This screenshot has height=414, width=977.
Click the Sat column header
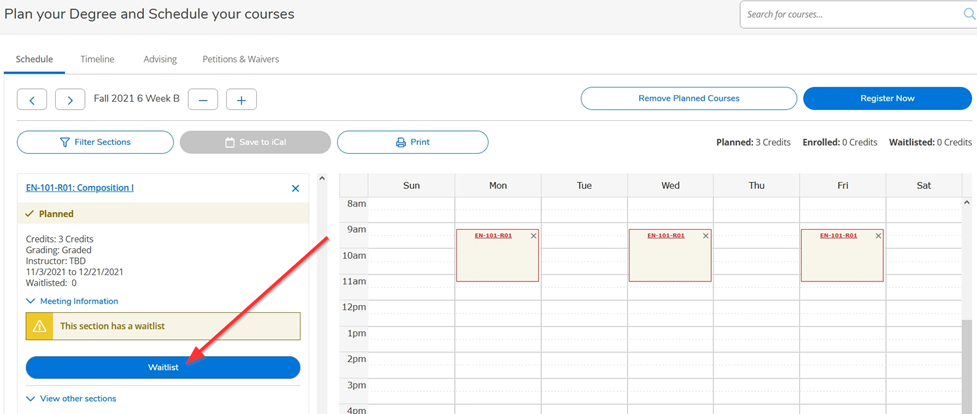click(x=924, y=185)
